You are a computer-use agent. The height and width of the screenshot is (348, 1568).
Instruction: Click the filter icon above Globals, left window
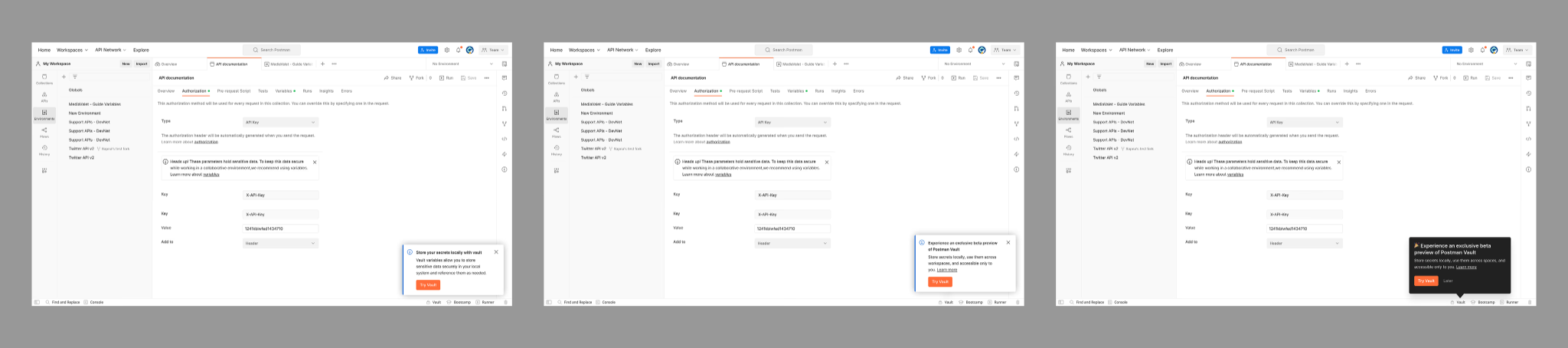pyautogui.click(x=74, y=77)
